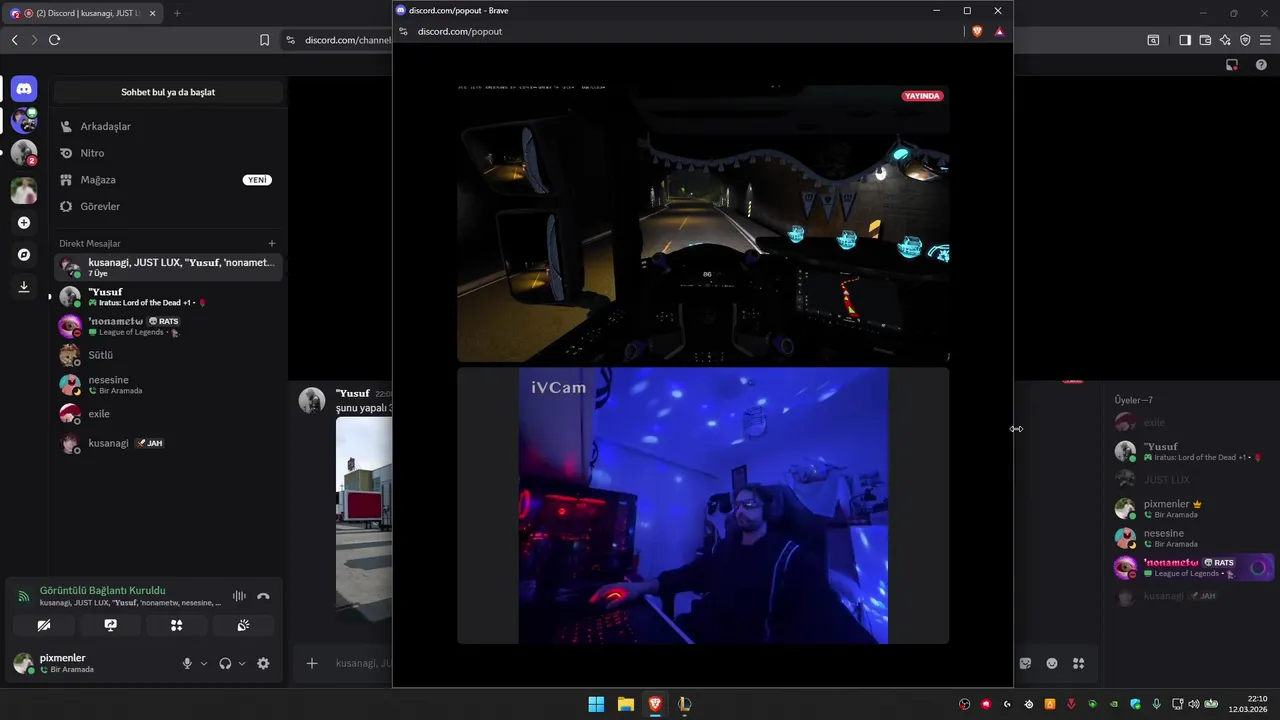Bookmark this page icon in main window
This screenshot has height=720, width=1280.
pos(264,40)
